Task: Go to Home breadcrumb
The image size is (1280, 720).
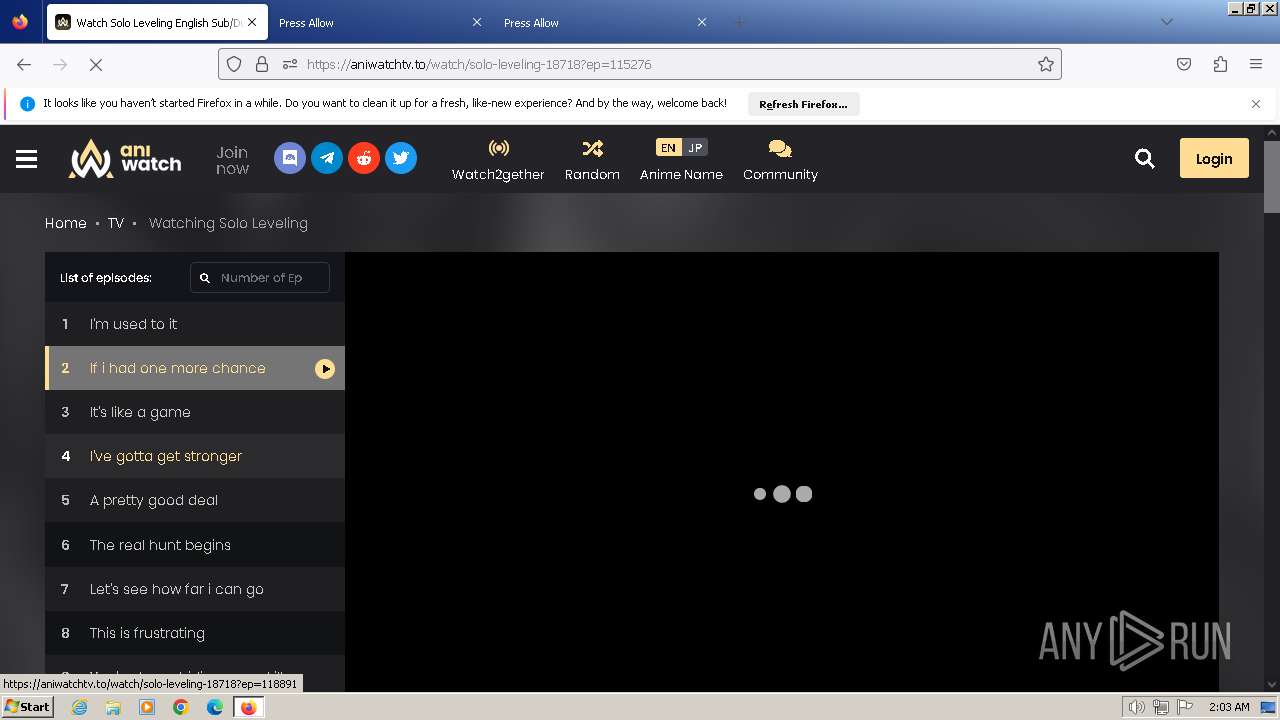Action: [x=66, y=223]
